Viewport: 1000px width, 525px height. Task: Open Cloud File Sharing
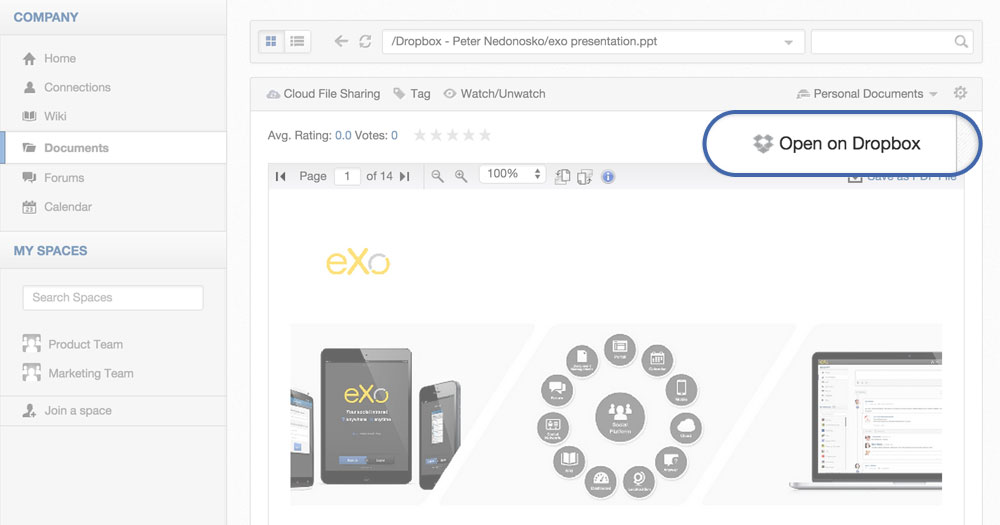(323, 94)
